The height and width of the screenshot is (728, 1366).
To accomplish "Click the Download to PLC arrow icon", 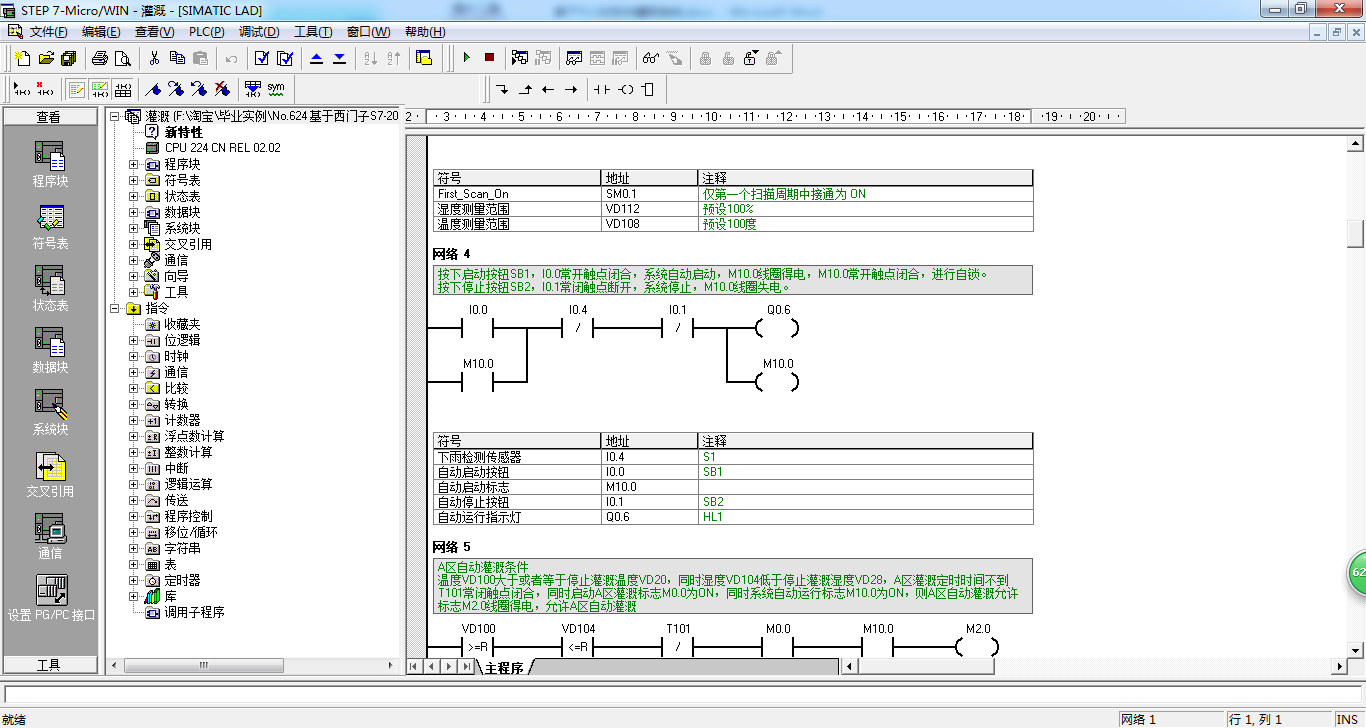I will [x=339, y=58].
